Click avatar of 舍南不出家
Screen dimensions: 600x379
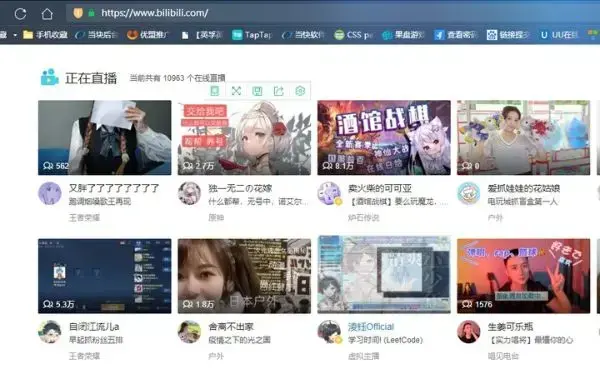tap(189, 332)
